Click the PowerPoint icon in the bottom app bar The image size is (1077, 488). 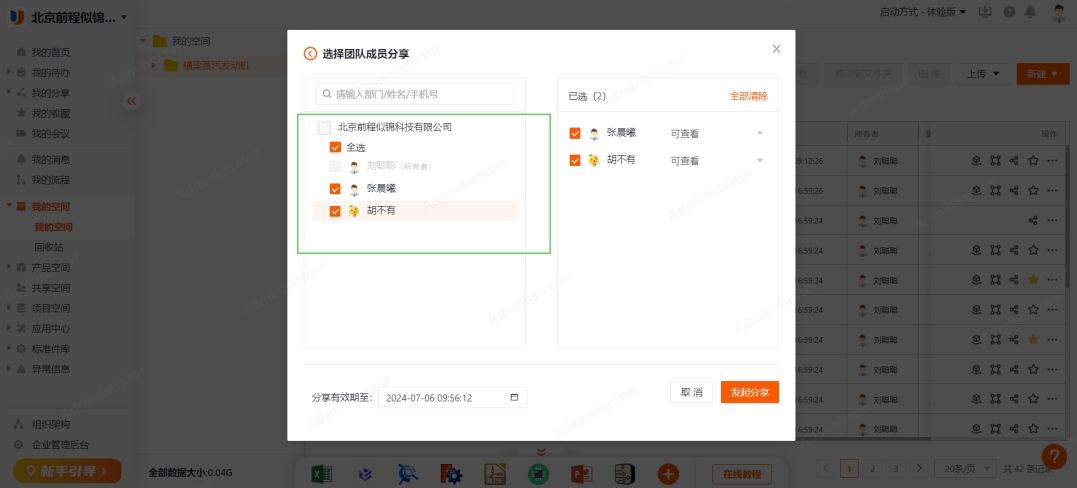(x=582, y=474)
